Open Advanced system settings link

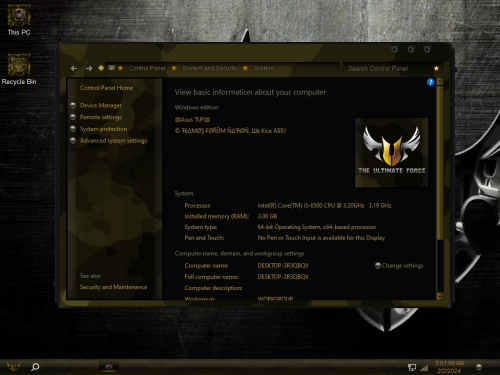click(x=113, y=141)
